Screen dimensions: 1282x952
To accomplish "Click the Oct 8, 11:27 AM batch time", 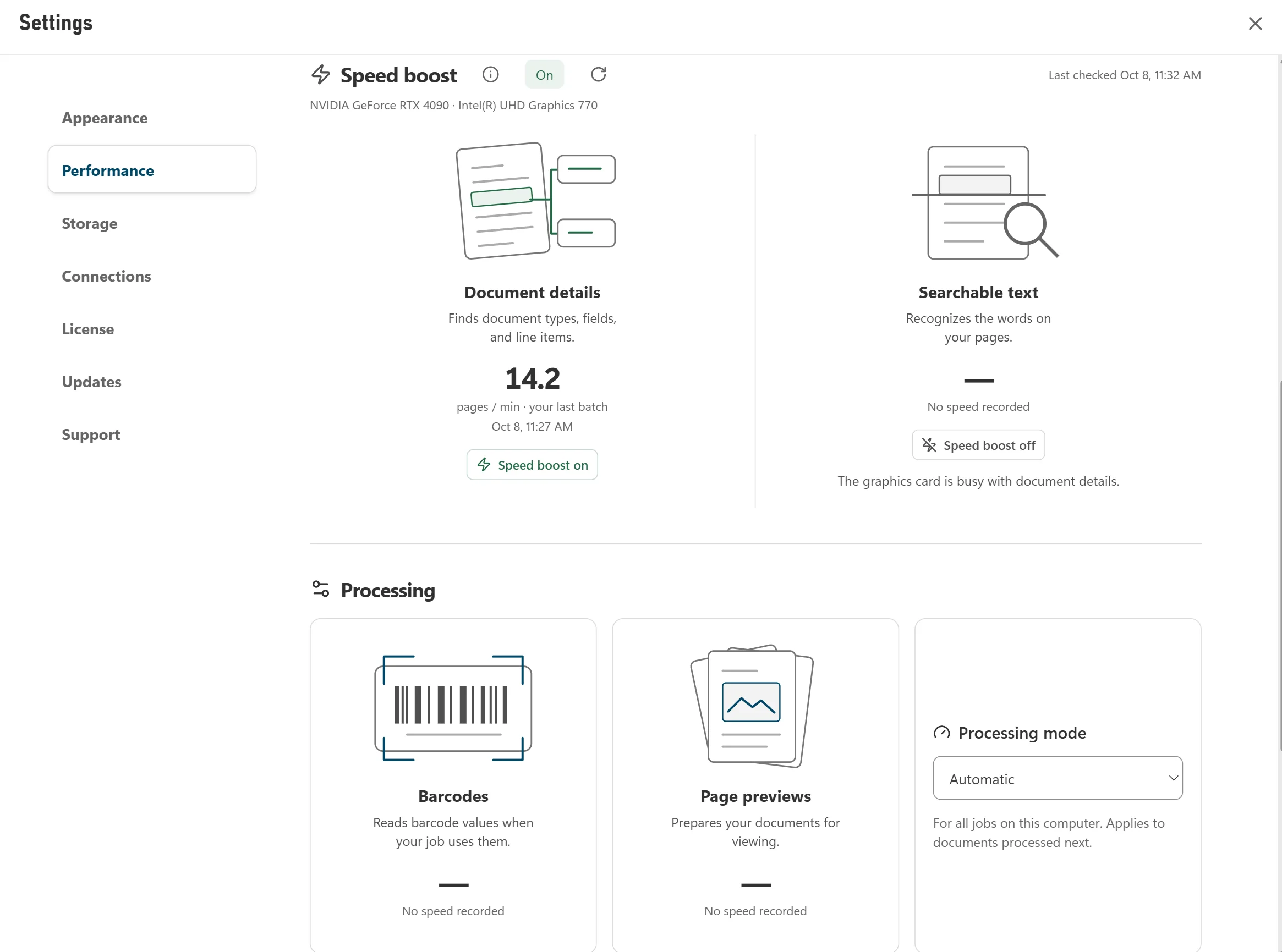I will 532,427.
